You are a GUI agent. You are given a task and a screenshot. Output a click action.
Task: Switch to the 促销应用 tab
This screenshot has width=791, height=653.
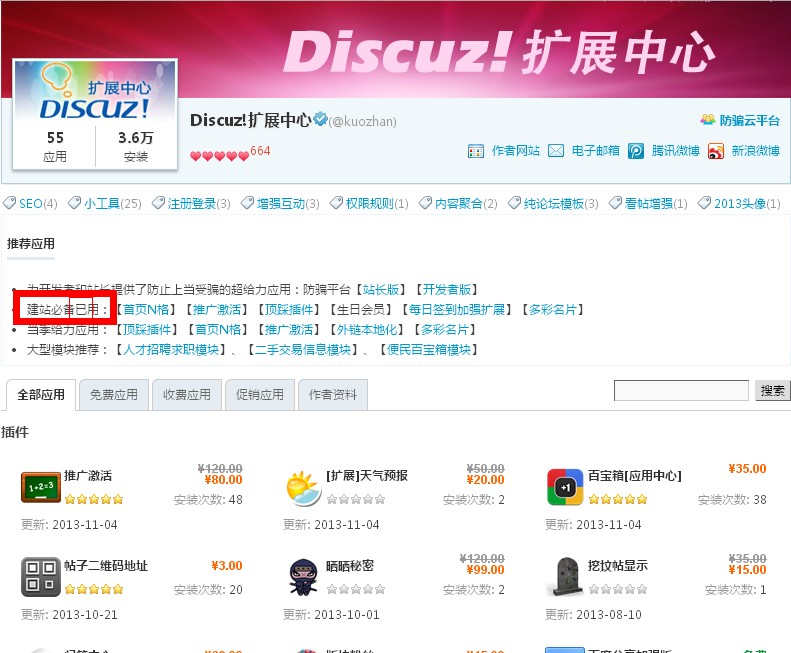point(260,395)
